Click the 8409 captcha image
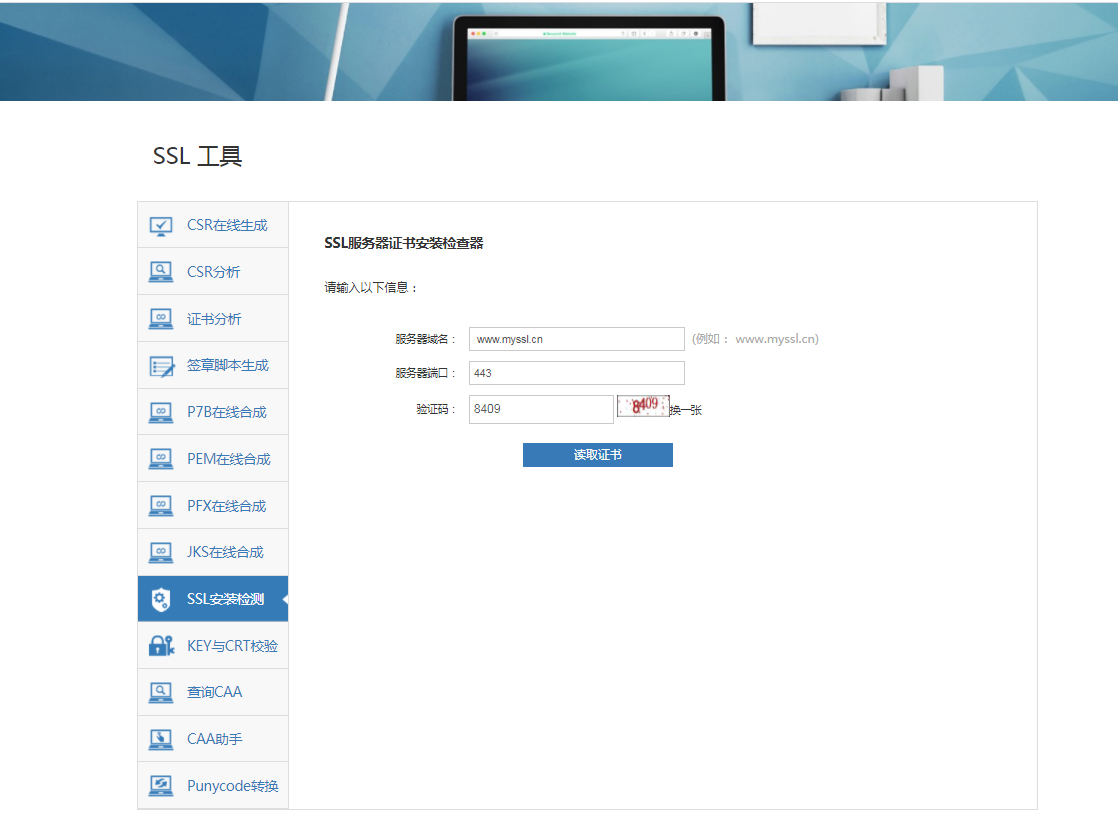 (x=643, y=406)
